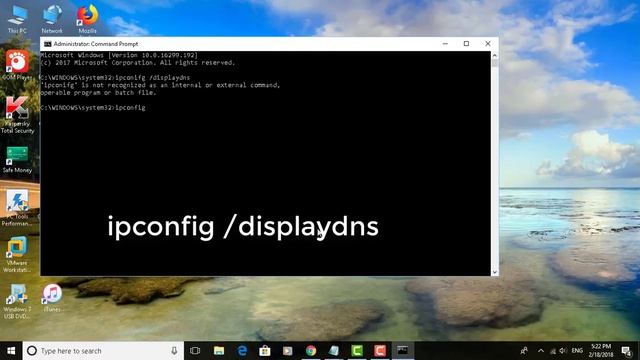Open the People icon in system tray

[x=524, y=351]
